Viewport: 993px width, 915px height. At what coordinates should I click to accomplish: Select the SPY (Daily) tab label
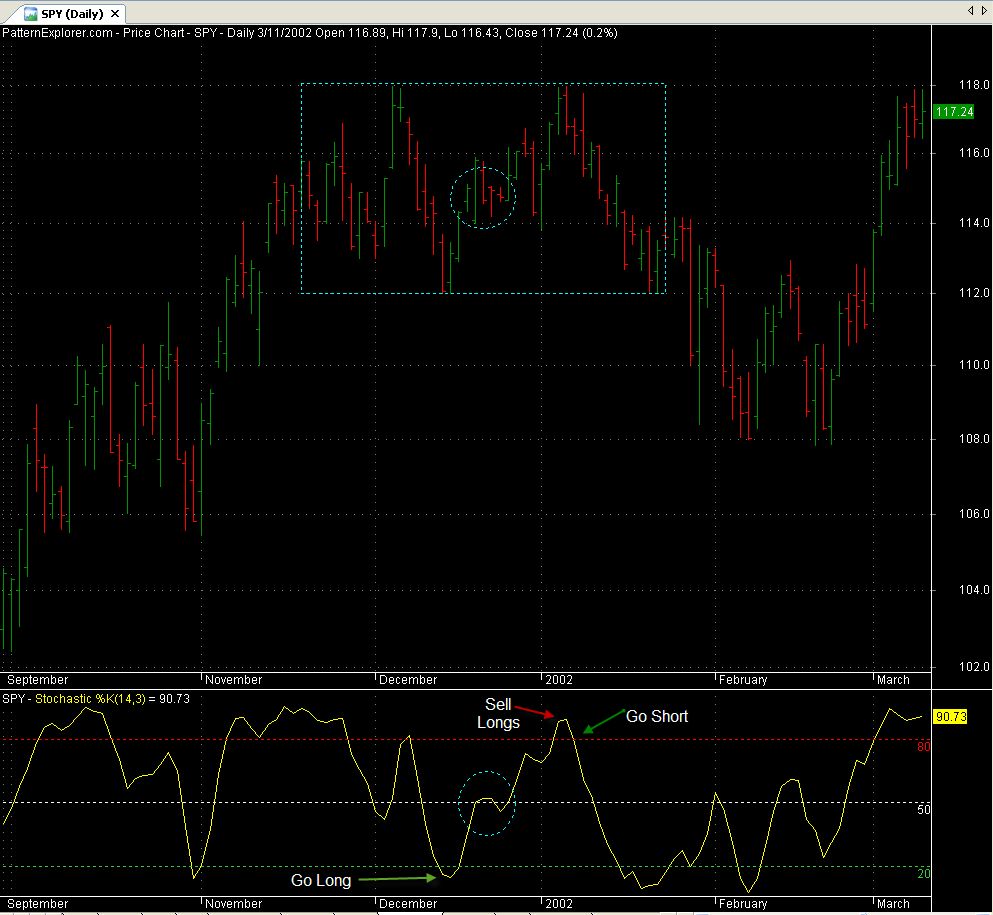71,14
